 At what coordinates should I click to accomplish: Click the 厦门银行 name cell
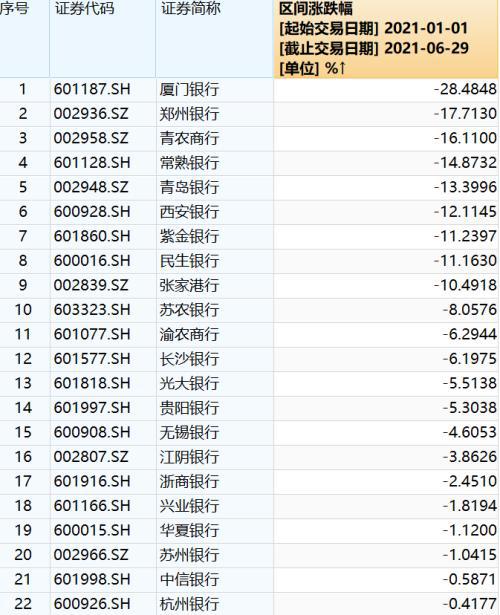(x=189, y=90)
